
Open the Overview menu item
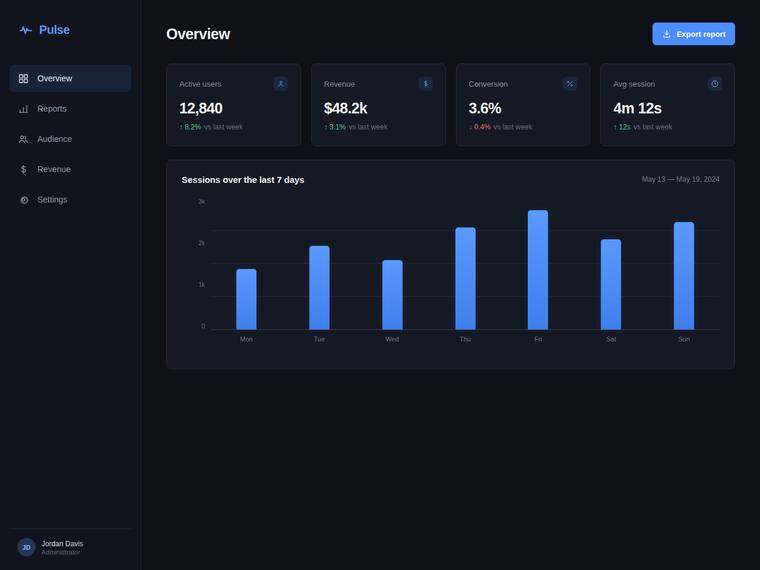[x=70, y=79]
